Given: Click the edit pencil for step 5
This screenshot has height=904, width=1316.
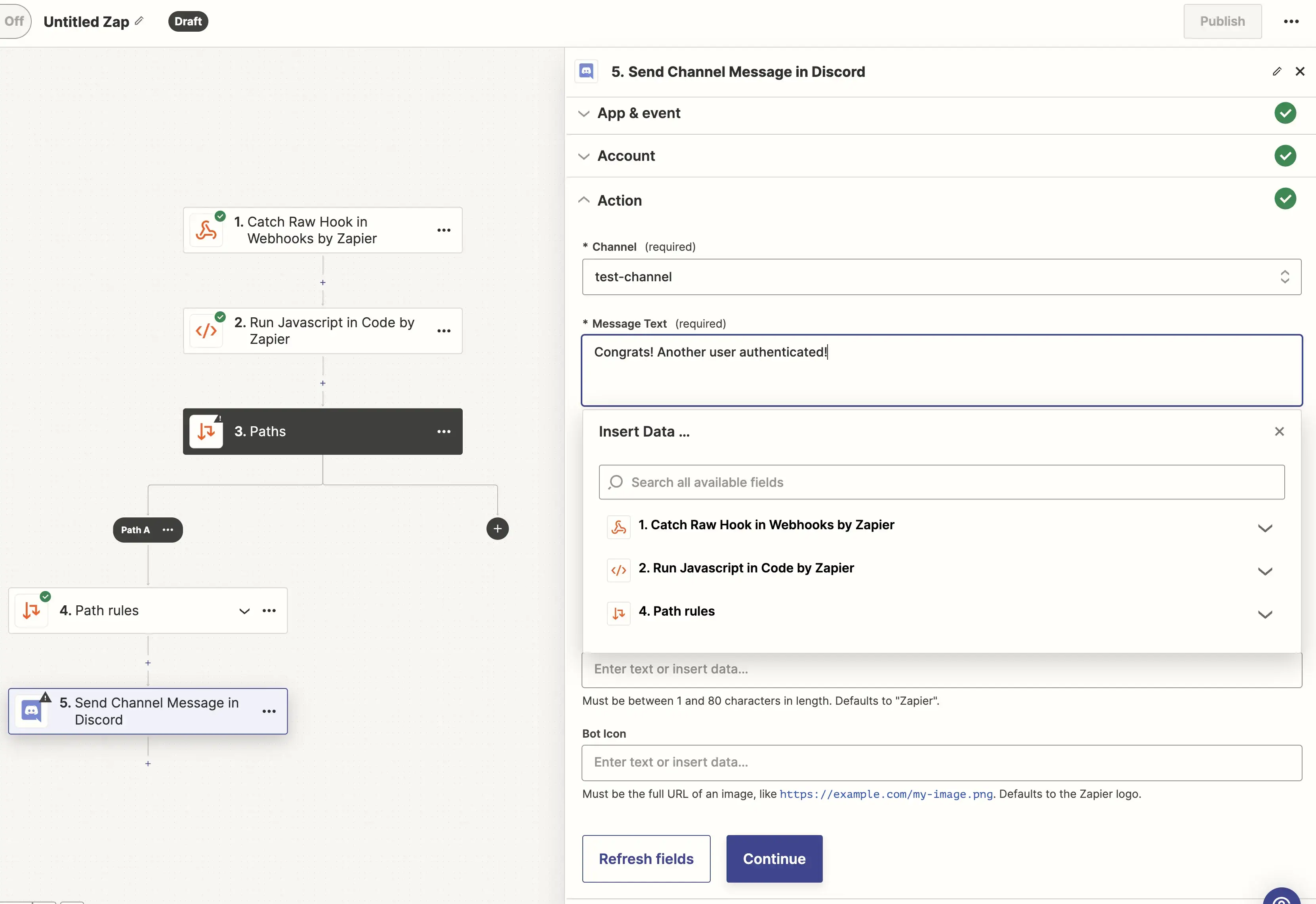Looking at the screenshot, I should click(1276, 71).
